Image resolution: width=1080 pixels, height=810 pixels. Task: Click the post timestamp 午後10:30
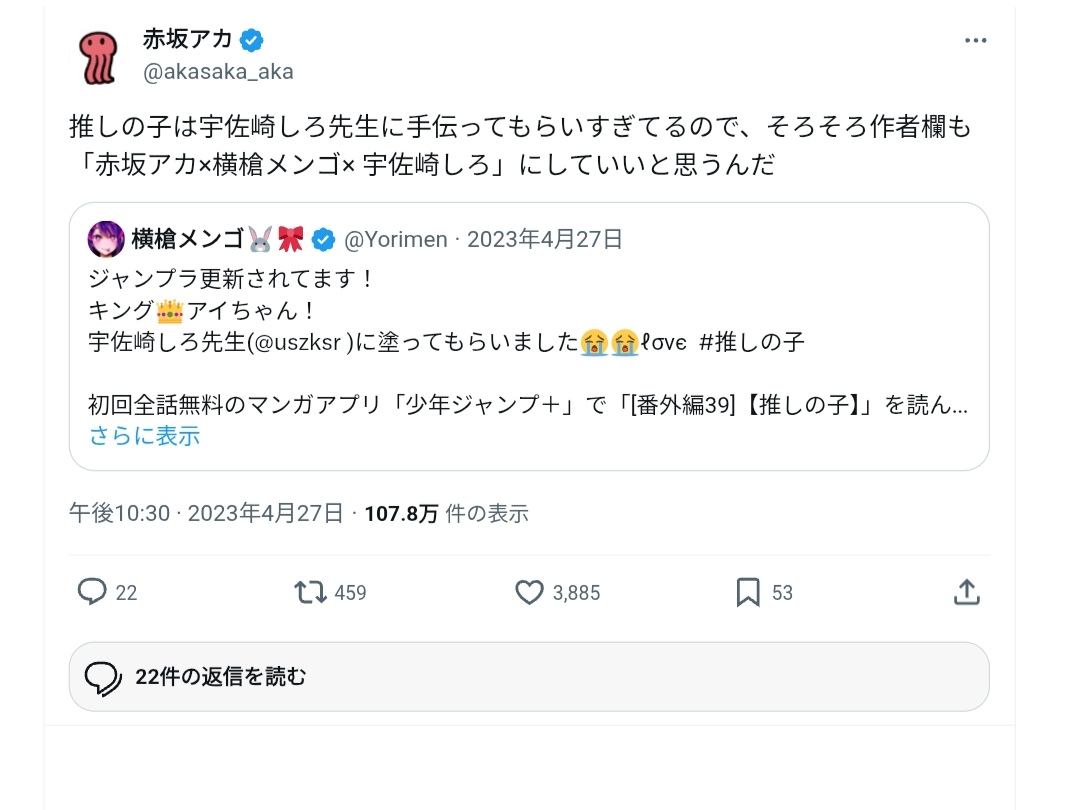coord(119,514)
